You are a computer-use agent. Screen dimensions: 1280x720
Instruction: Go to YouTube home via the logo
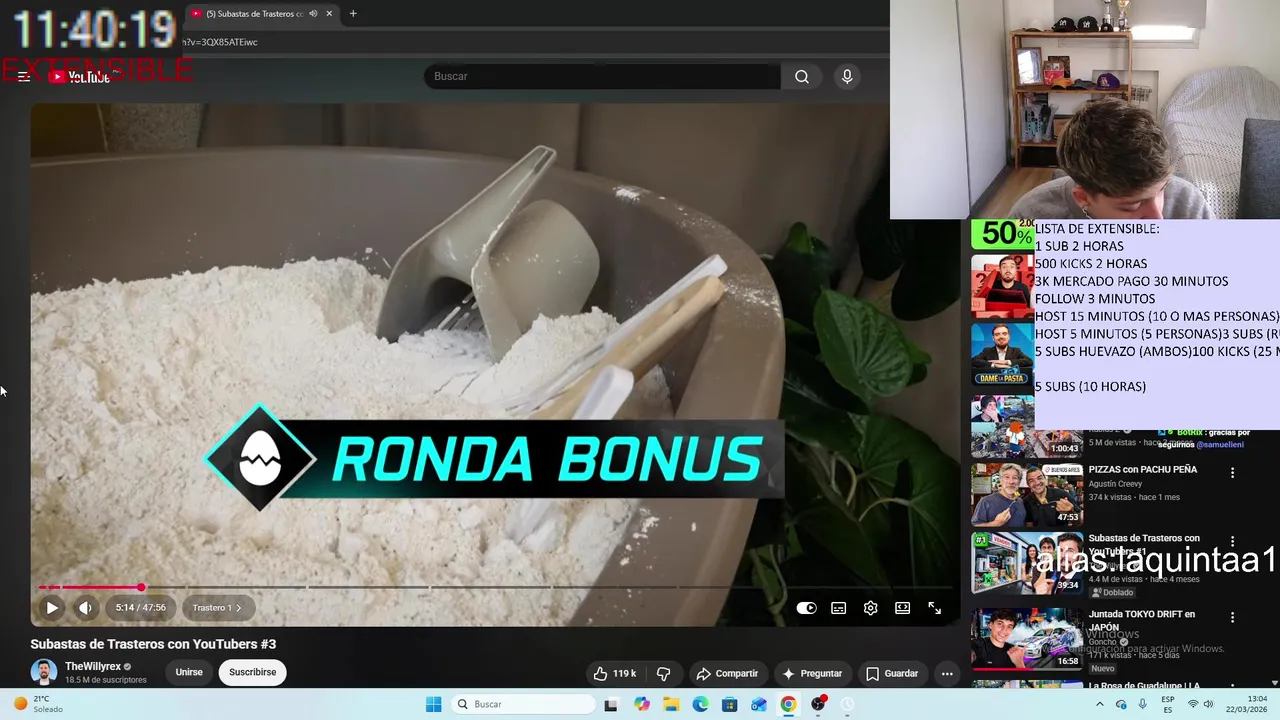click(79, 77)
